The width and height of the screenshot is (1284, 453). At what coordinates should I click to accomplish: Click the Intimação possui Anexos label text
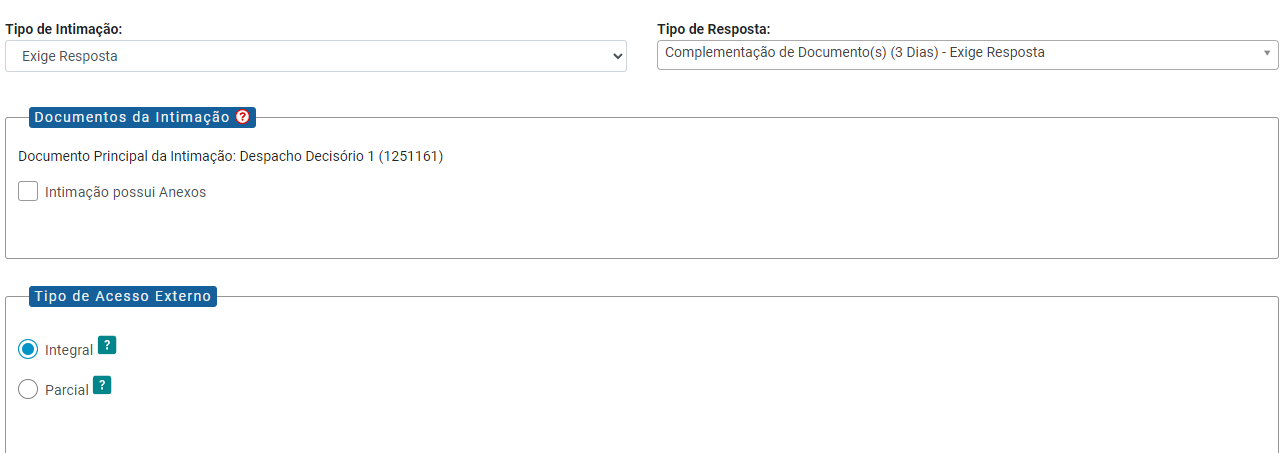pos(125,192)
